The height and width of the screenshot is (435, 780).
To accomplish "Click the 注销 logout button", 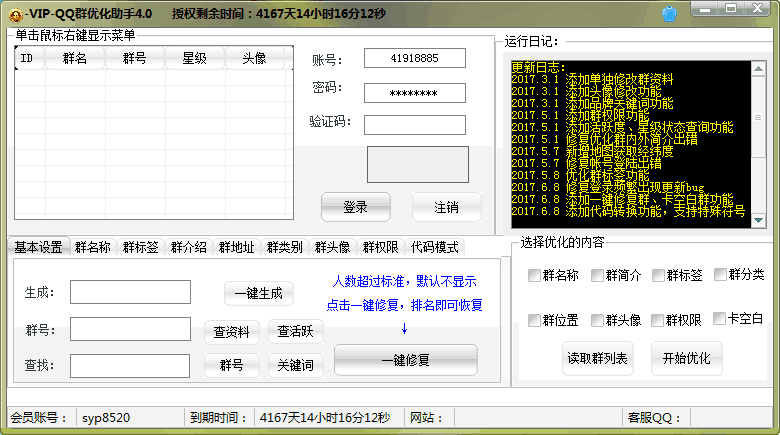I will coord(446,207).
